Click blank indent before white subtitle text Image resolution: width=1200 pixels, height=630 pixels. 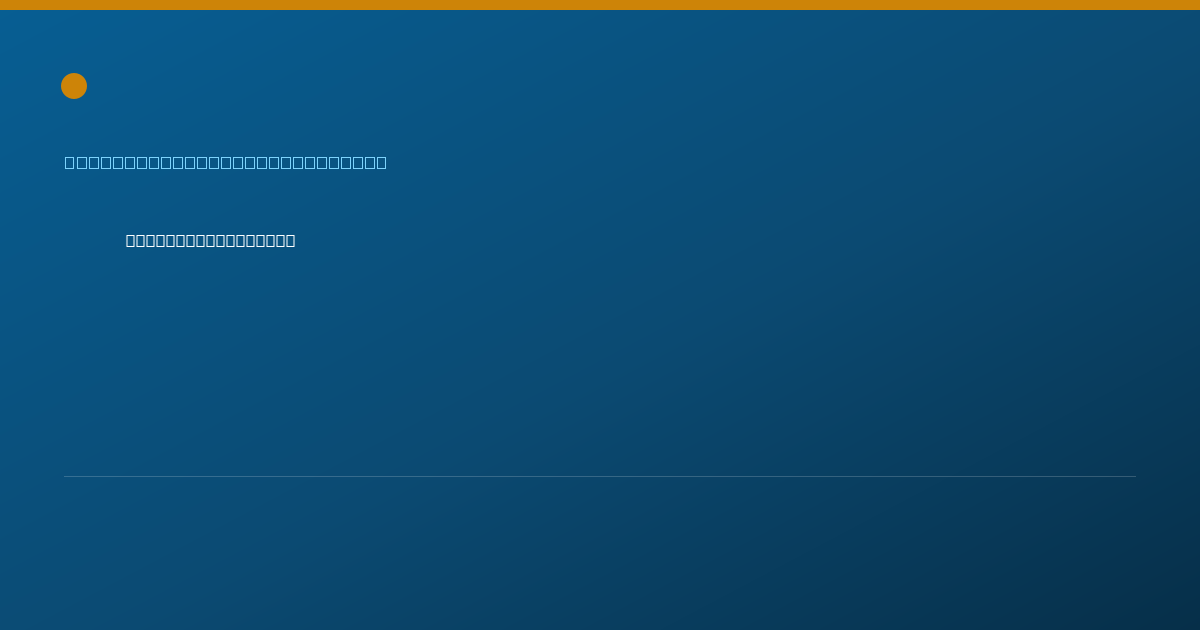click(95, 240)
